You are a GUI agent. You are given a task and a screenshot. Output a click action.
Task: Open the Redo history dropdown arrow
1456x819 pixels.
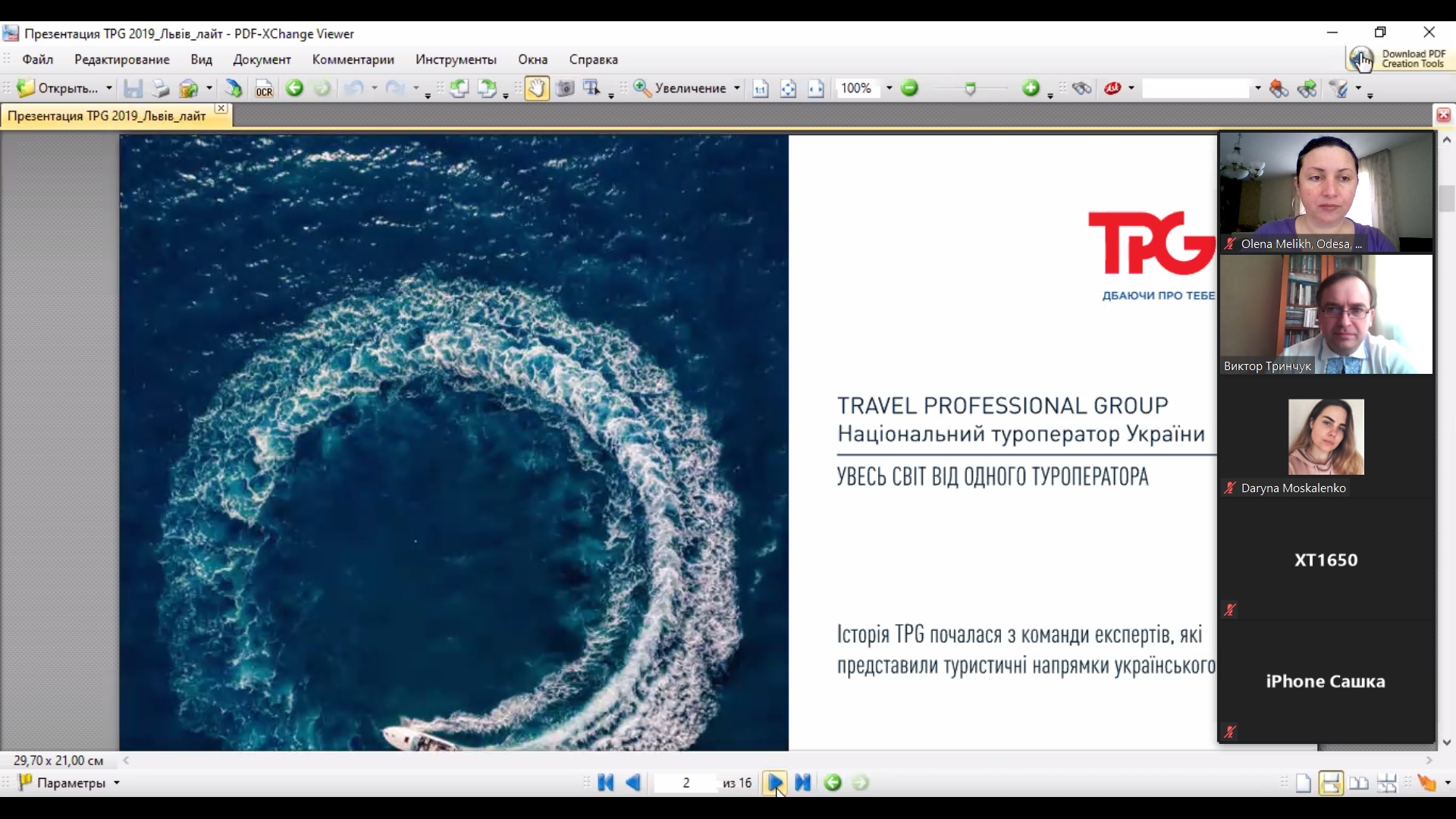[416, 88]
